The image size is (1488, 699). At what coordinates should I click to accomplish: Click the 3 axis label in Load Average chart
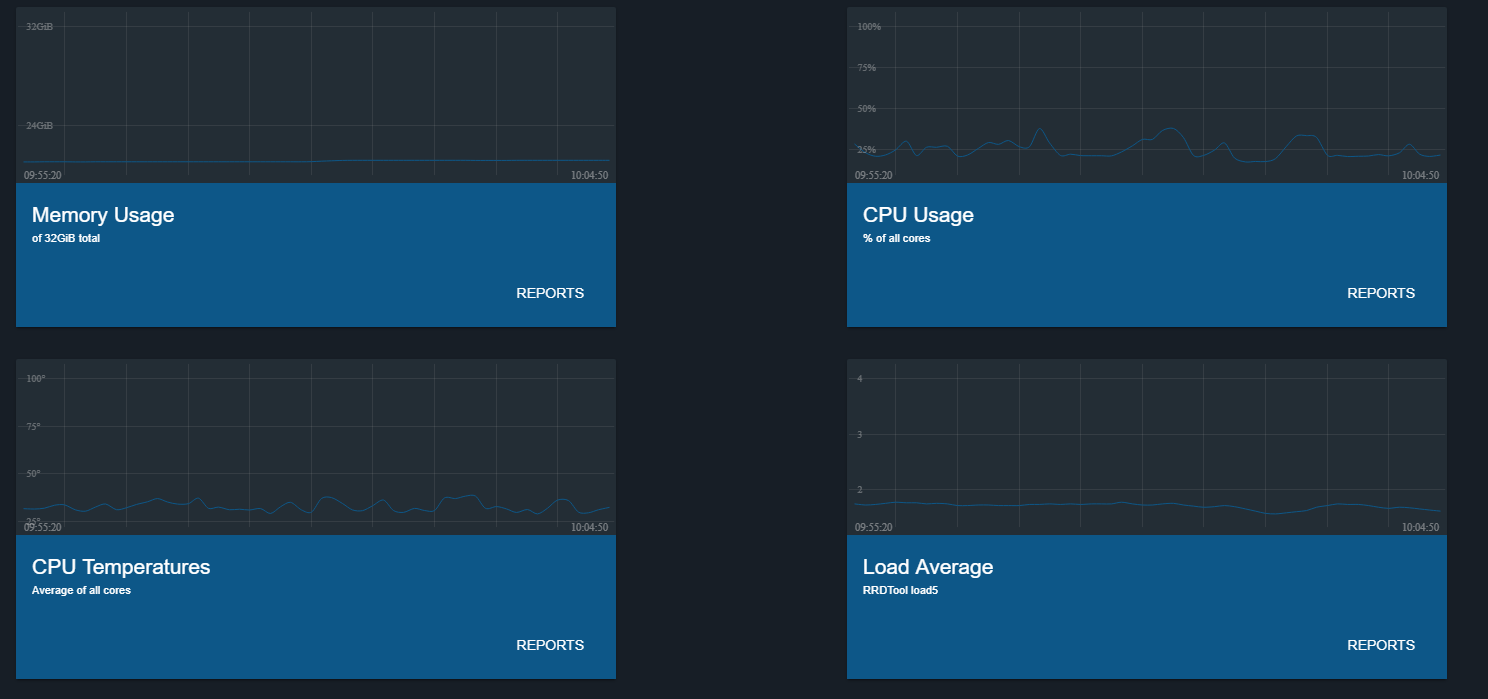pos(860,434)
